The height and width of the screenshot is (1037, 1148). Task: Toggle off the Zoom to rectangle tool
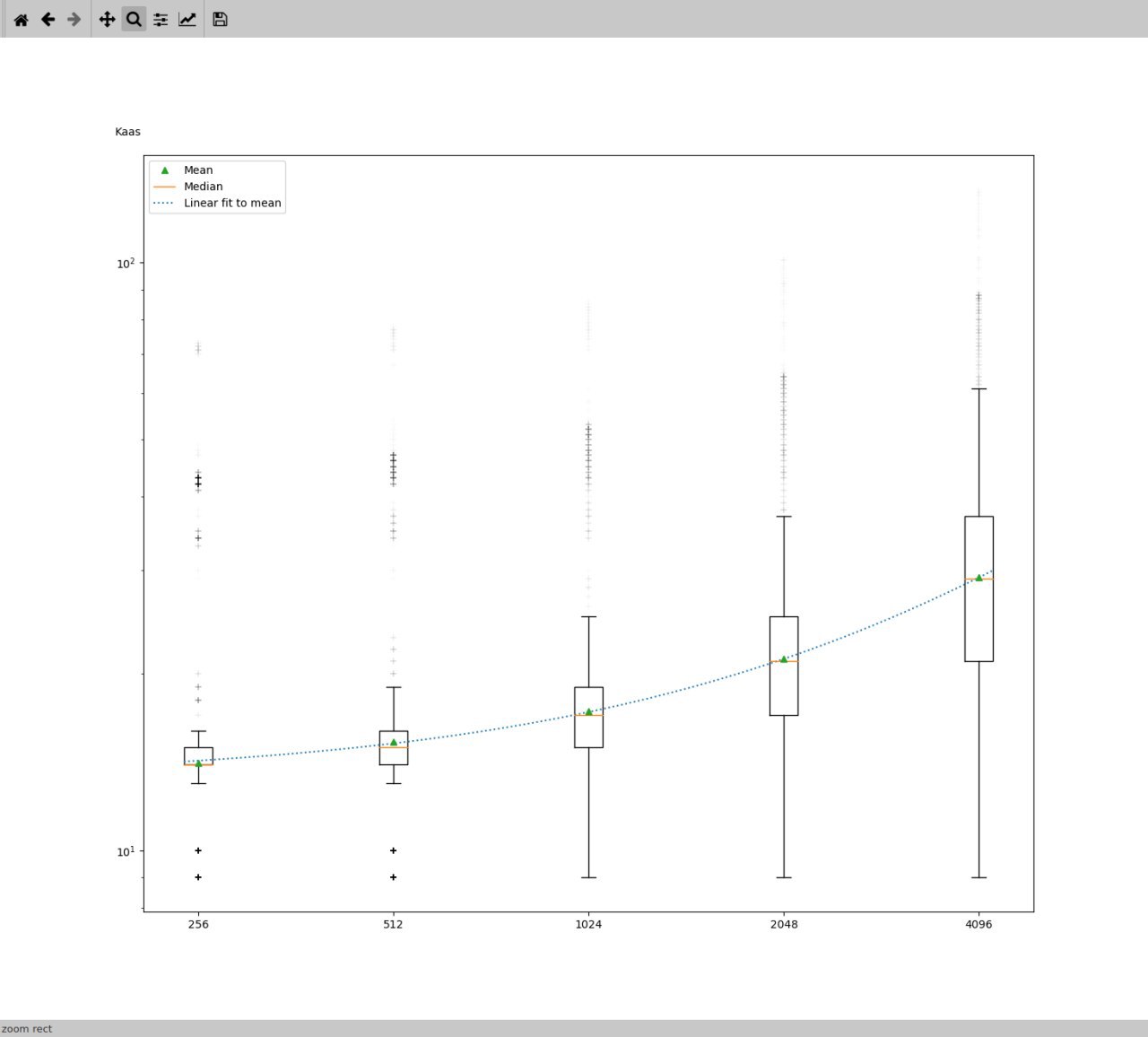134,19
